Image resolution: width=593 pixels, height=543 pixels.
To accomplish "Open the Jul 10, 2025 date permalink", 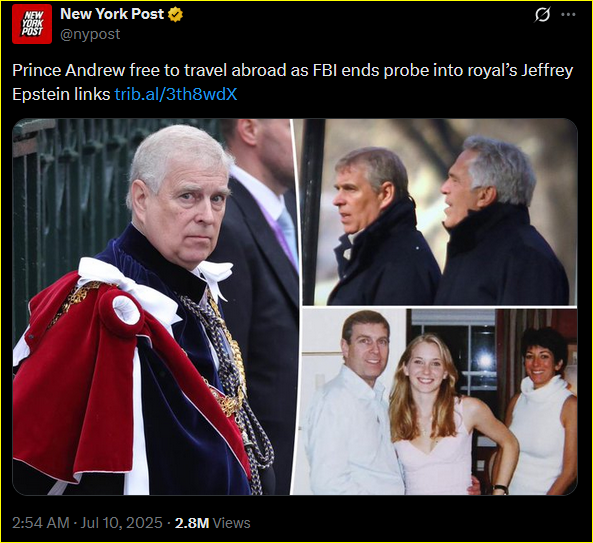I will tap(121, 523).
